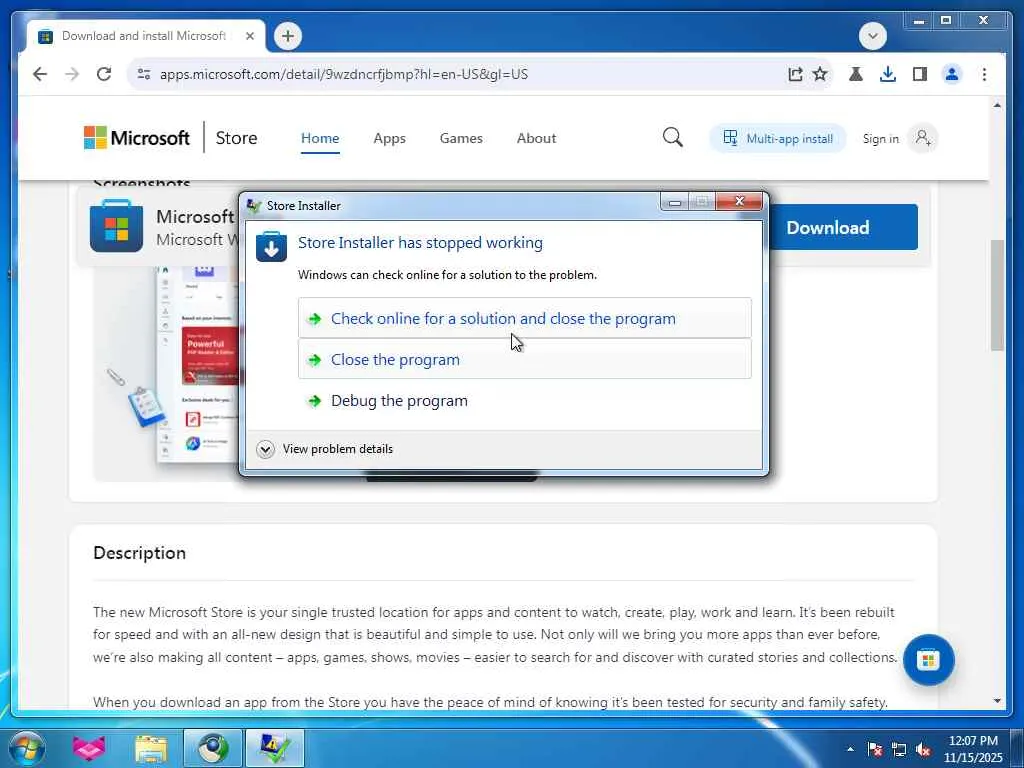This screenshot has width=1024, height=768.
Task: Bookmark this page with star icon
Action: pyautogui.click(x=820, y=74)
